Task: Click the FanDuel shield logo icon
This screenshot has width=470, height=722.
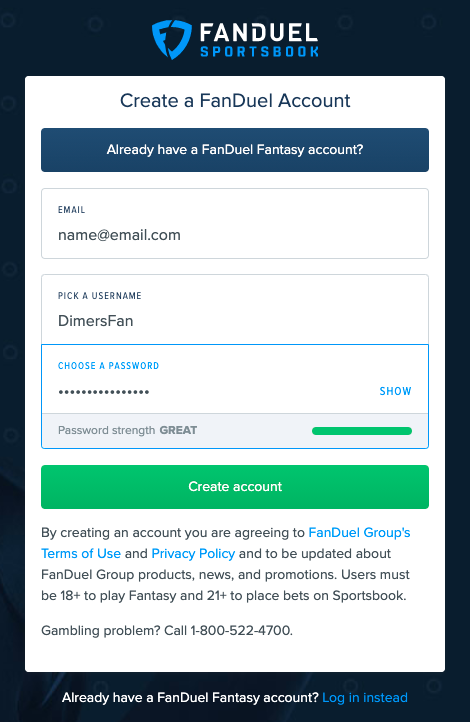Action: tap(171, 39)
